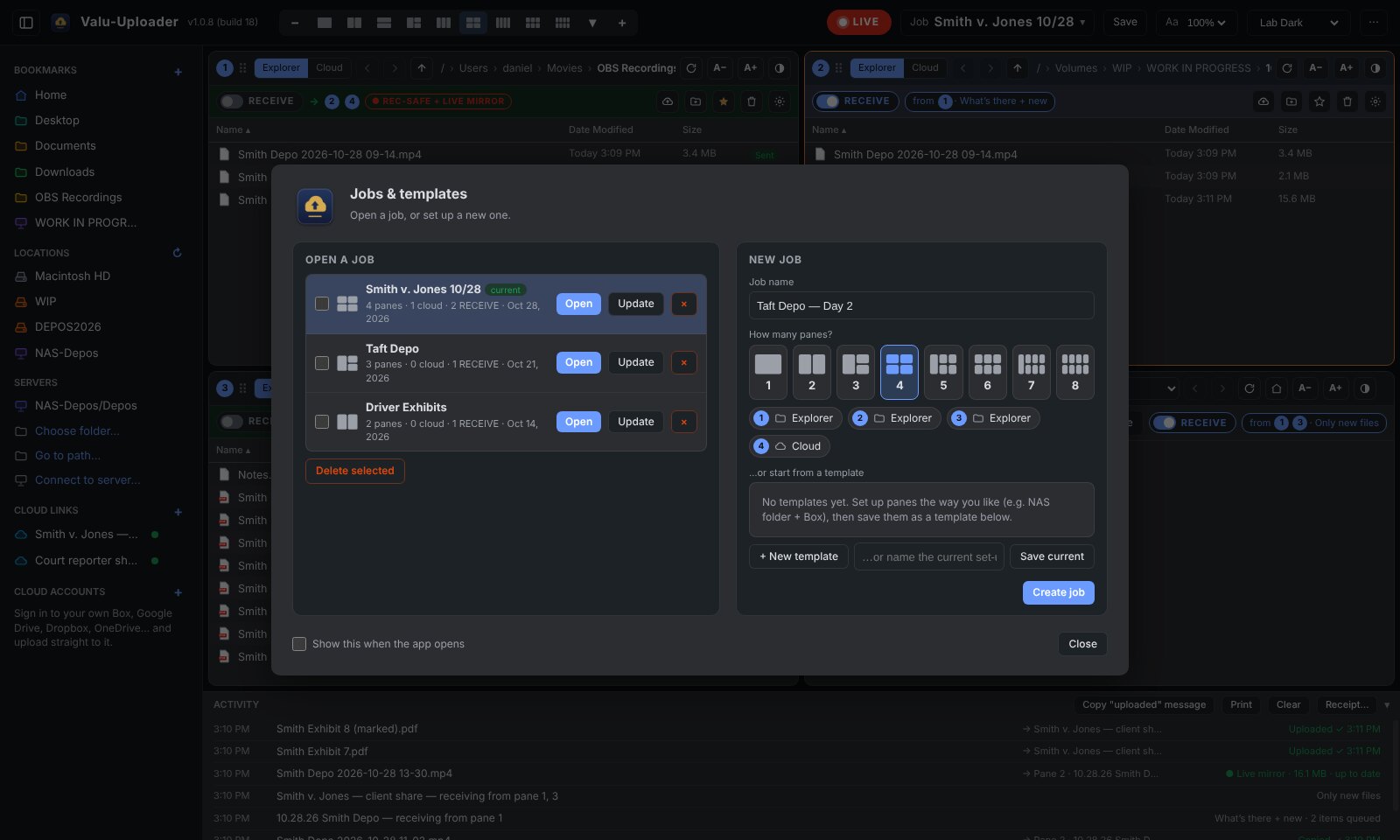The image size is (1400, 840).
Task: Click the trash icon in pane 2
Action: (1347, 101)
